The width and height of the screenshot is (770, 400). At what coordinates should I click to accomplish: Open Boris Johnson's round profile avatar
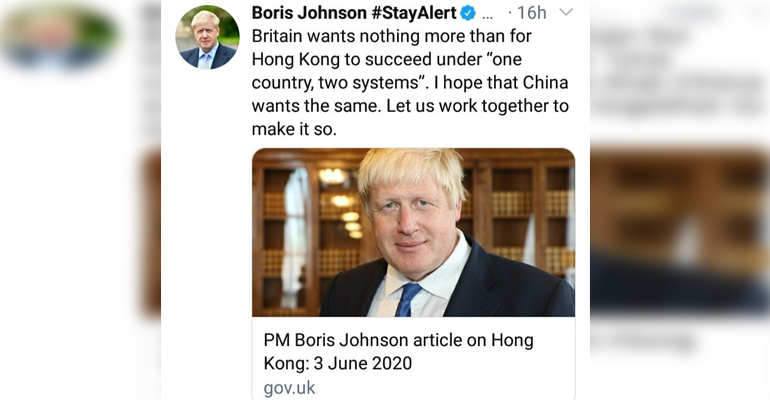tap(207, 37)
